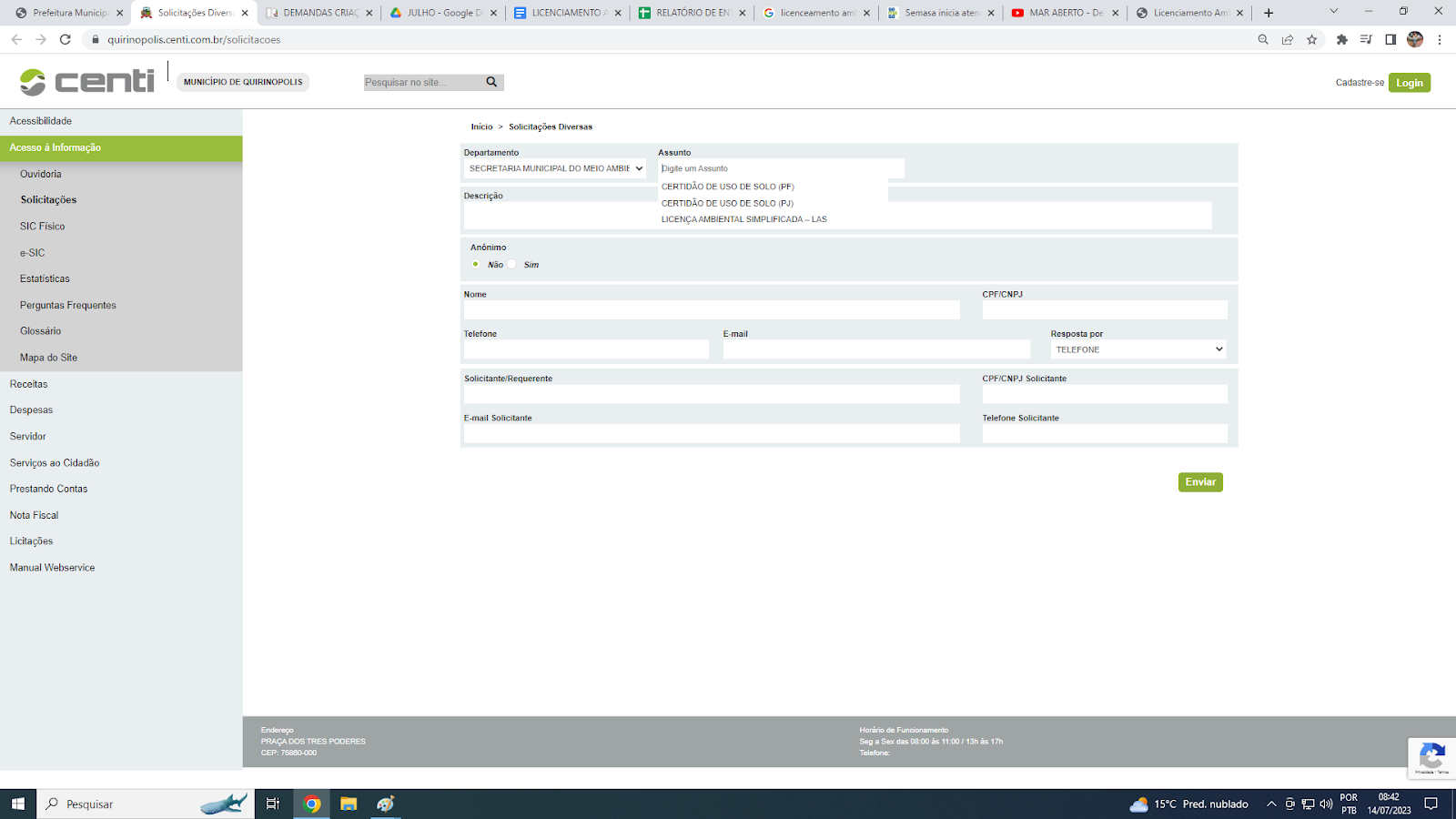Screen dimensions: 1456x819
Task: Reload the page with the refresh icon
Action: pyautogui.click(x=66, y=39)
